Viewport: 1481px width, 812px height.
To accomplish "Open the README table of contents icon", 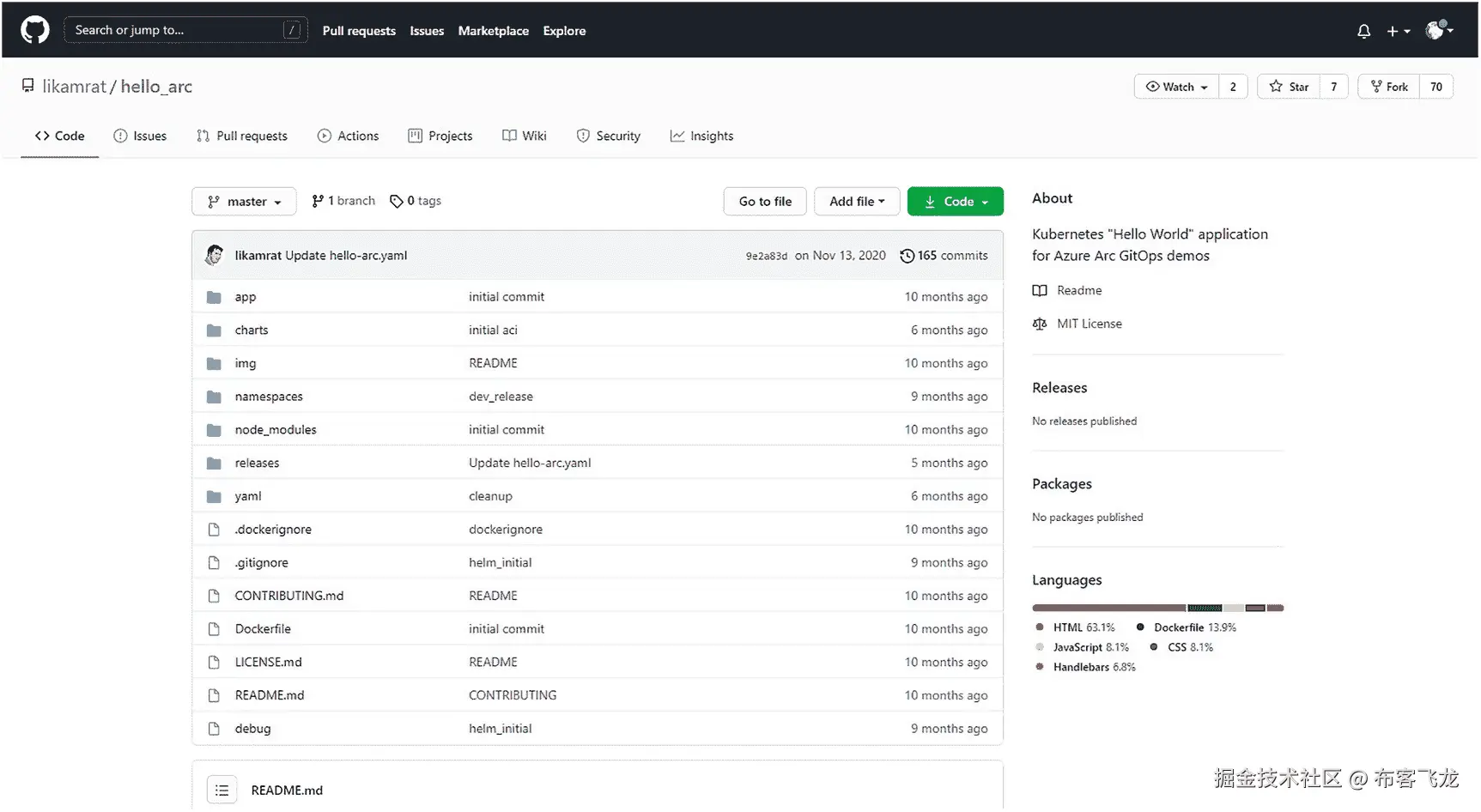I will coord(222,790).
